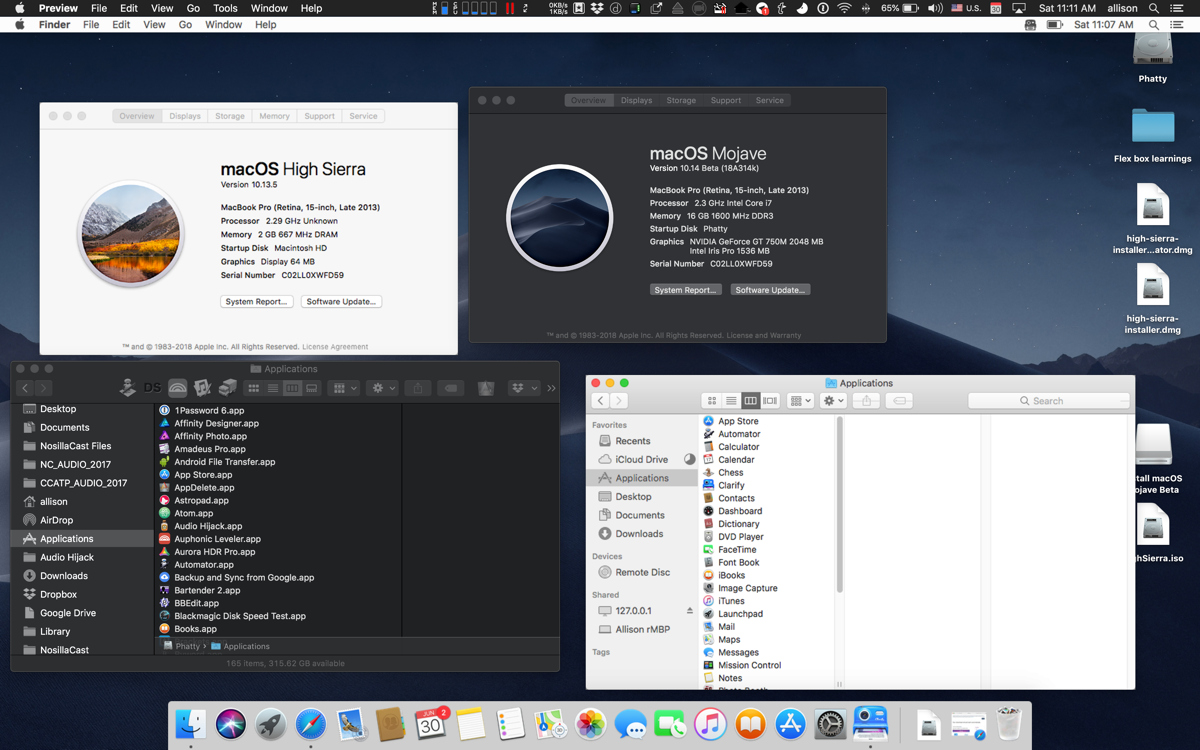Click System Report in High Sierra window
The image size is (1200, 750).
257,301
